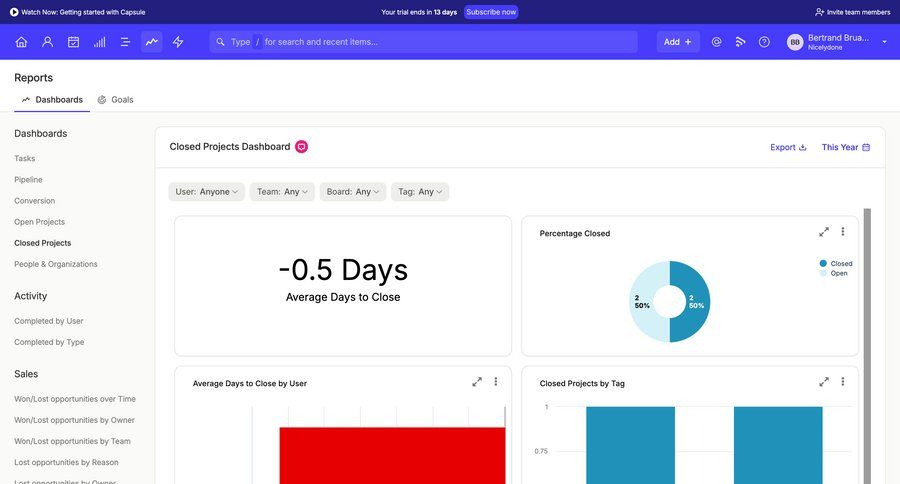Click the pink badge next to dashboard title

(x=302, y=147)
